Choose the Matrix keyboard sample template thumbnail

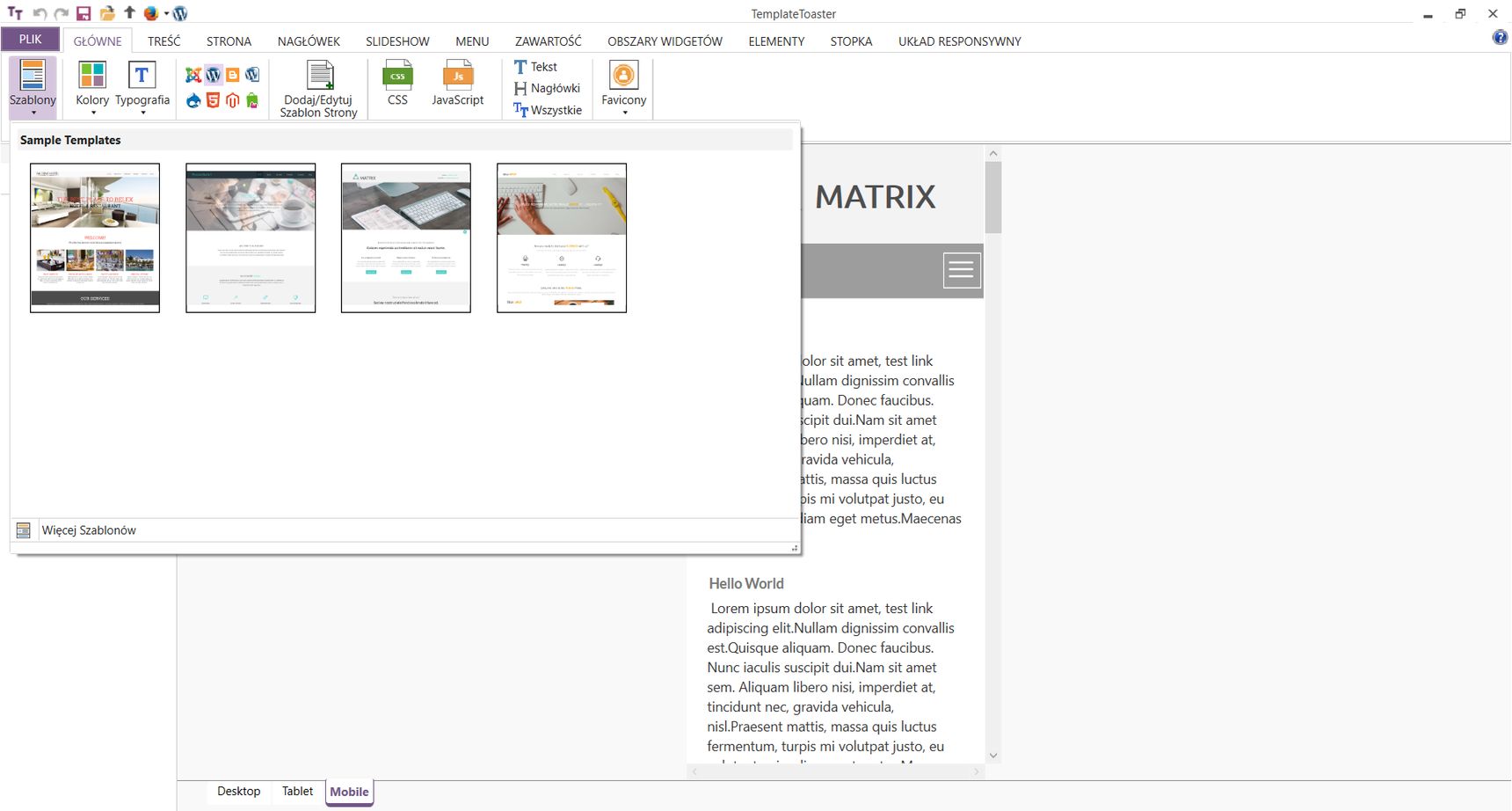click(x=406, y=237)
